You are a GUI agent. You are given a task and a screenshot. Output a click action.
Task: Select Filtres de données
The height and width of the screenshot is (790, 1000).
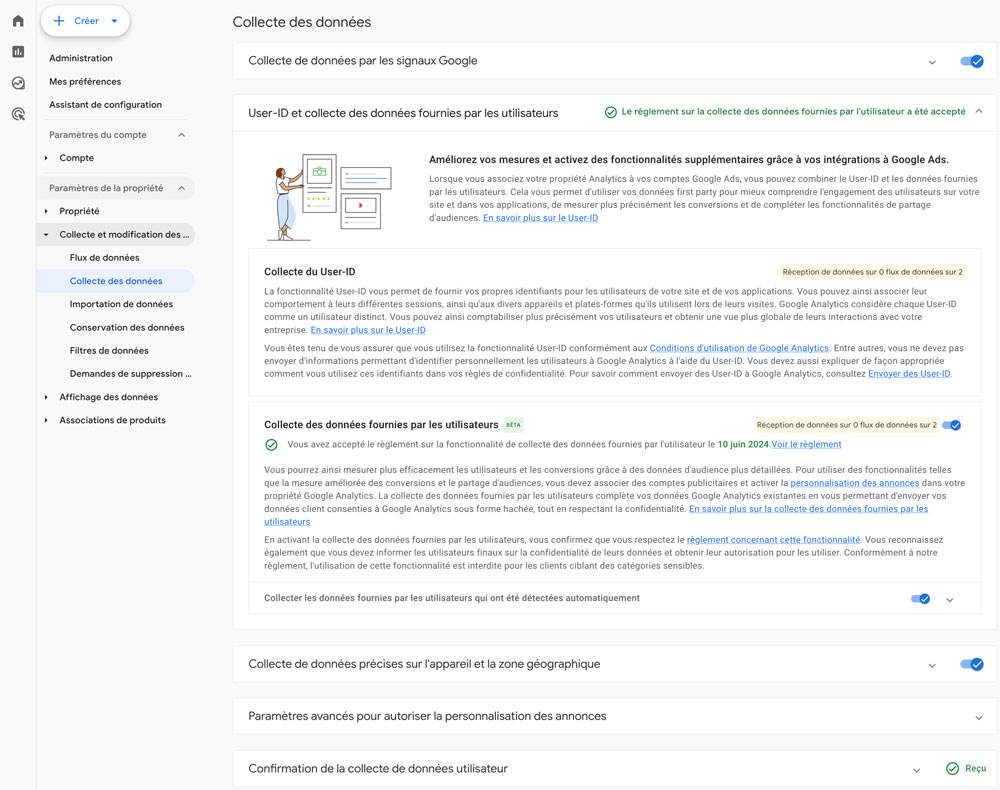[109, 351]
